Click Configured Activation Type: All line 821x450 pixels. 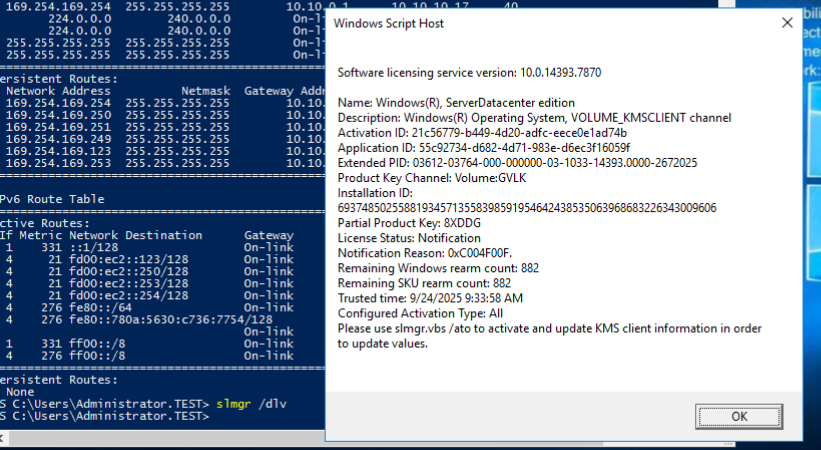pyautogui.click(x=420, y=314)
